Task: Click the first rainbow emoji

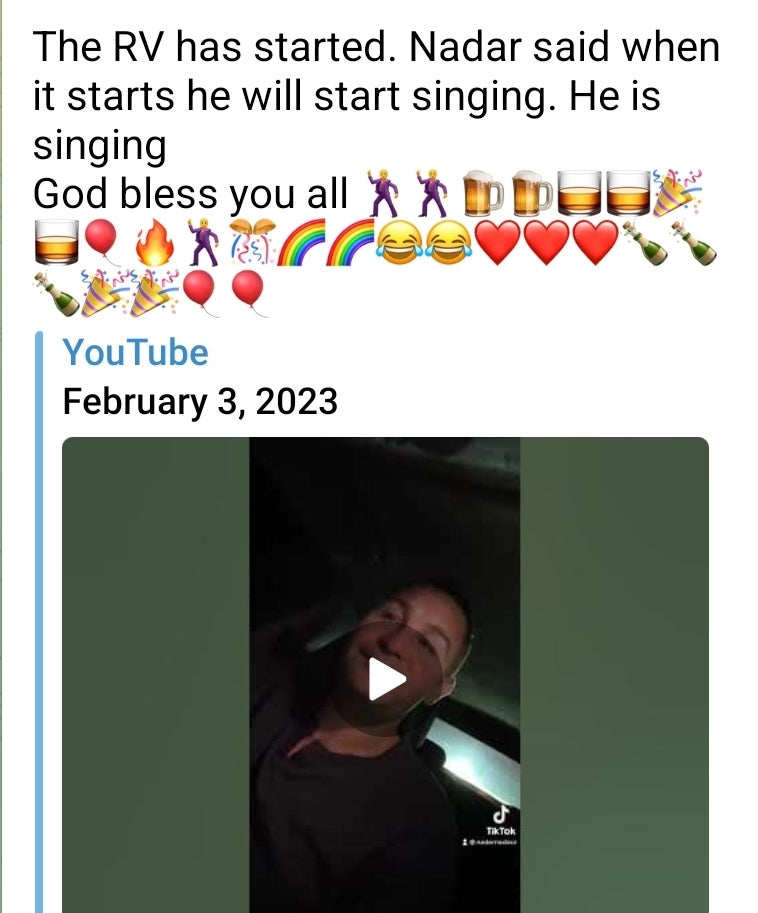Action: coord(302,243)
